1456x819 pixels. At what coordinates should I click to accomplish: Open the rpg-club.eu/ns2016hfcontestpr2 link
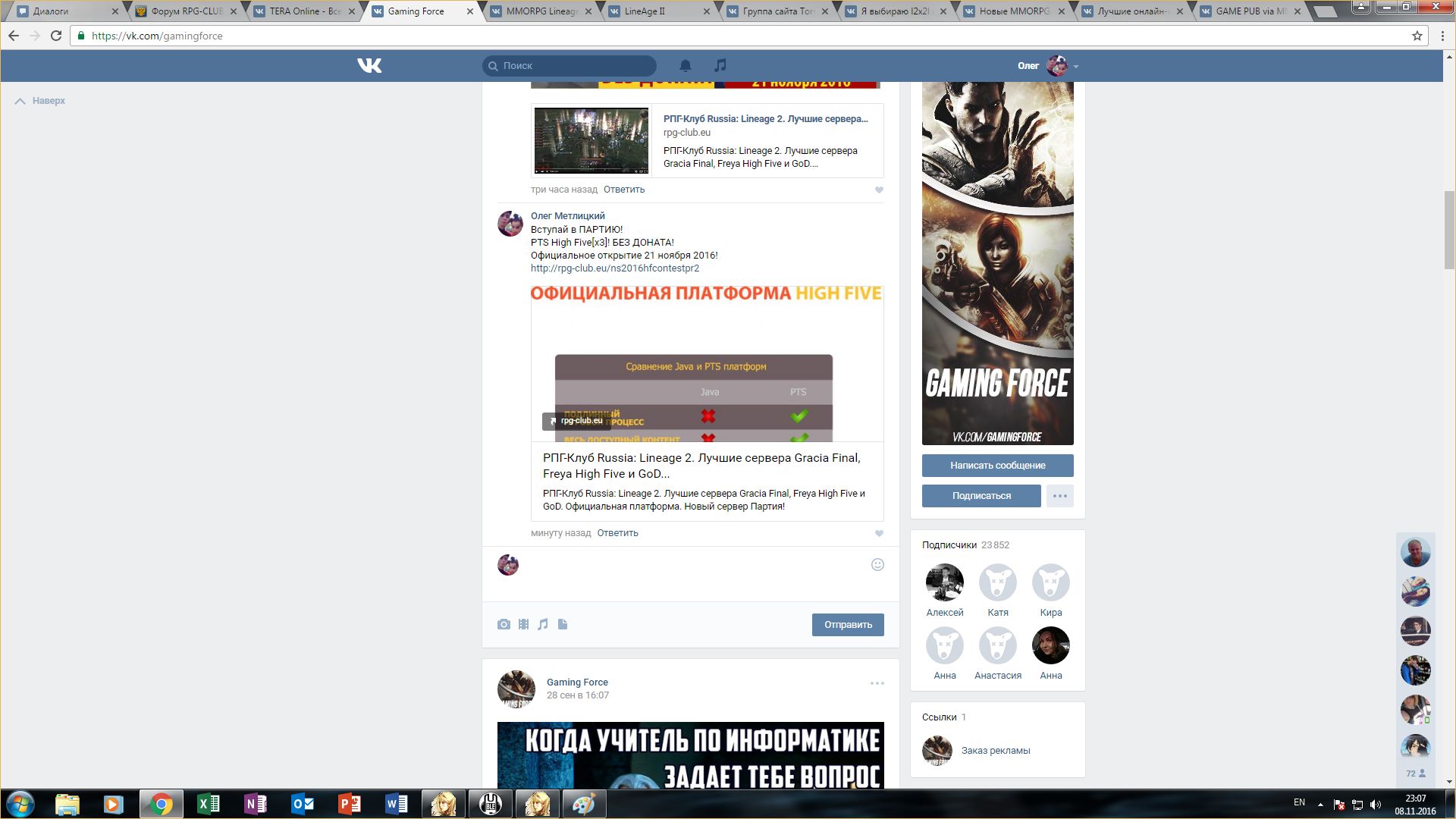(614, 268)
